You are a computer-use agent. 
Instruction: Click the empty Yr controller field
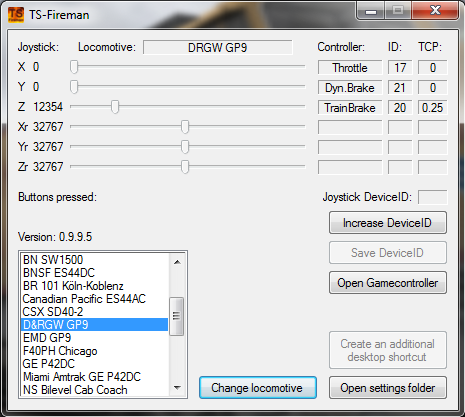(350, 147)
